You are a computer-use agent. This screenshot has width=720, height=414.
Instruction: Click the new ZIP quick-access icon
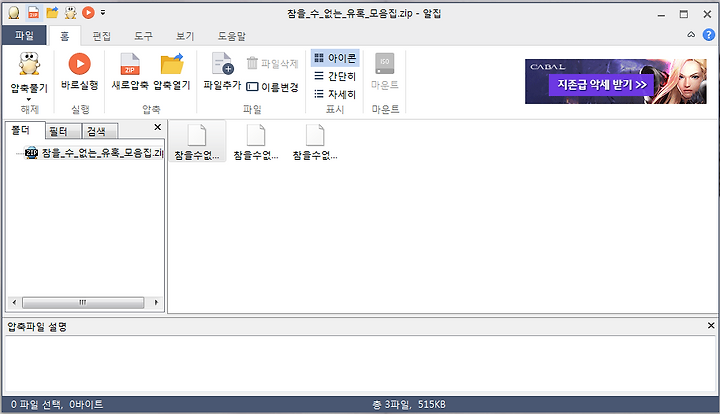tap(33, 12)
